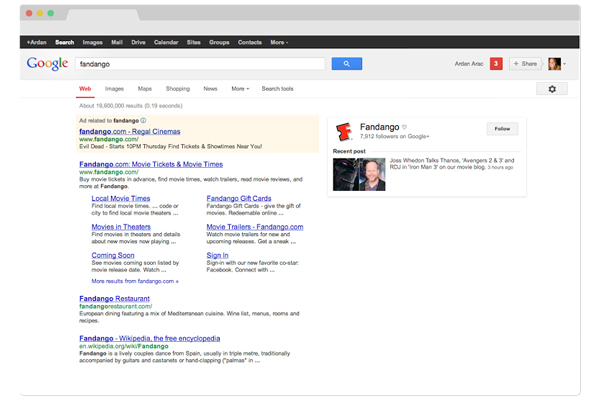Screen dimensions: 595x400
Task: Follow Fandango on Google+
Action: (502, 129)
